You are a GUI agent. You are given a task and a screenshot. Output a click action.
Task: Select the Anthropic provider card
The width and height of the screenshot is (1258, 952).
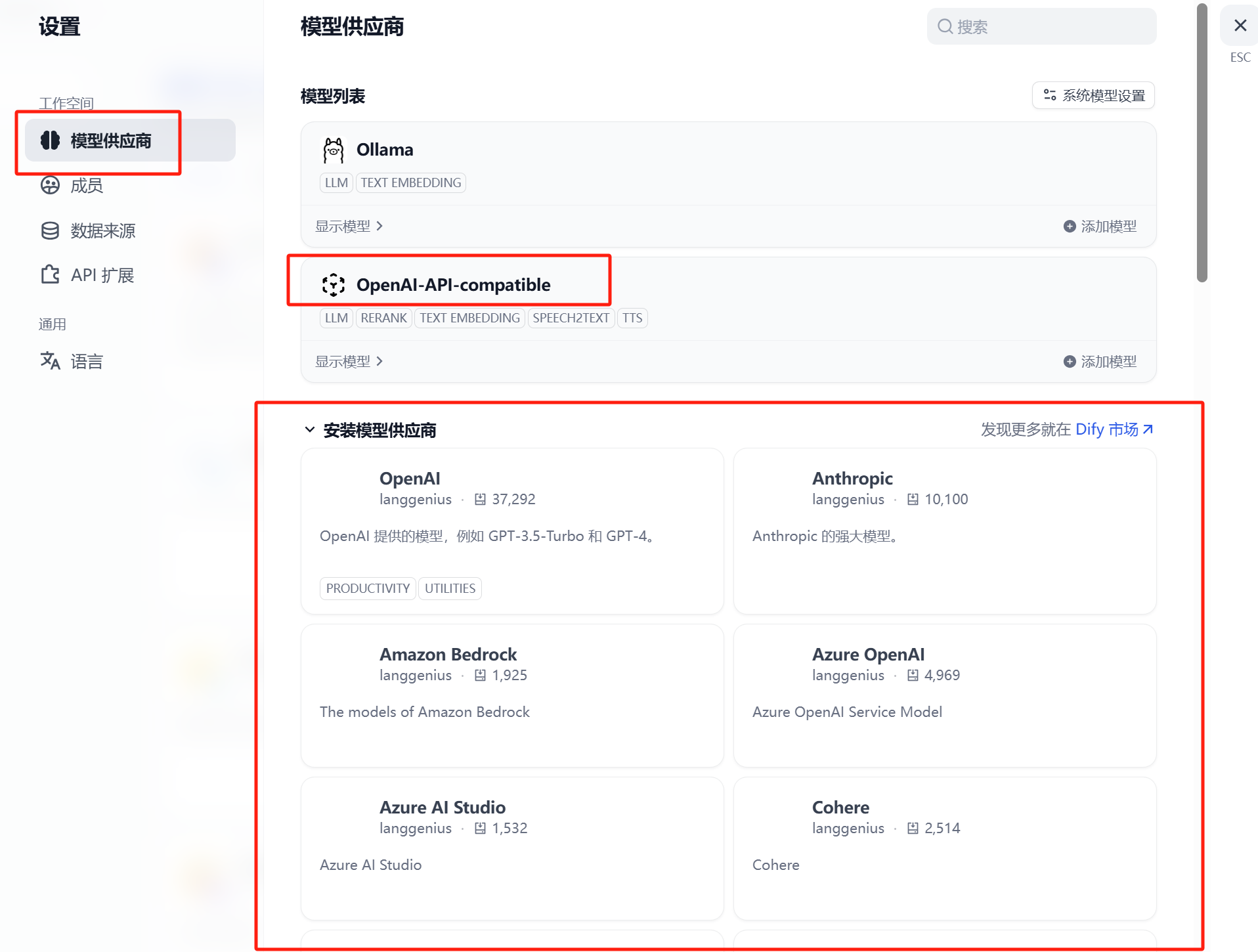click(x=944, y=530)
